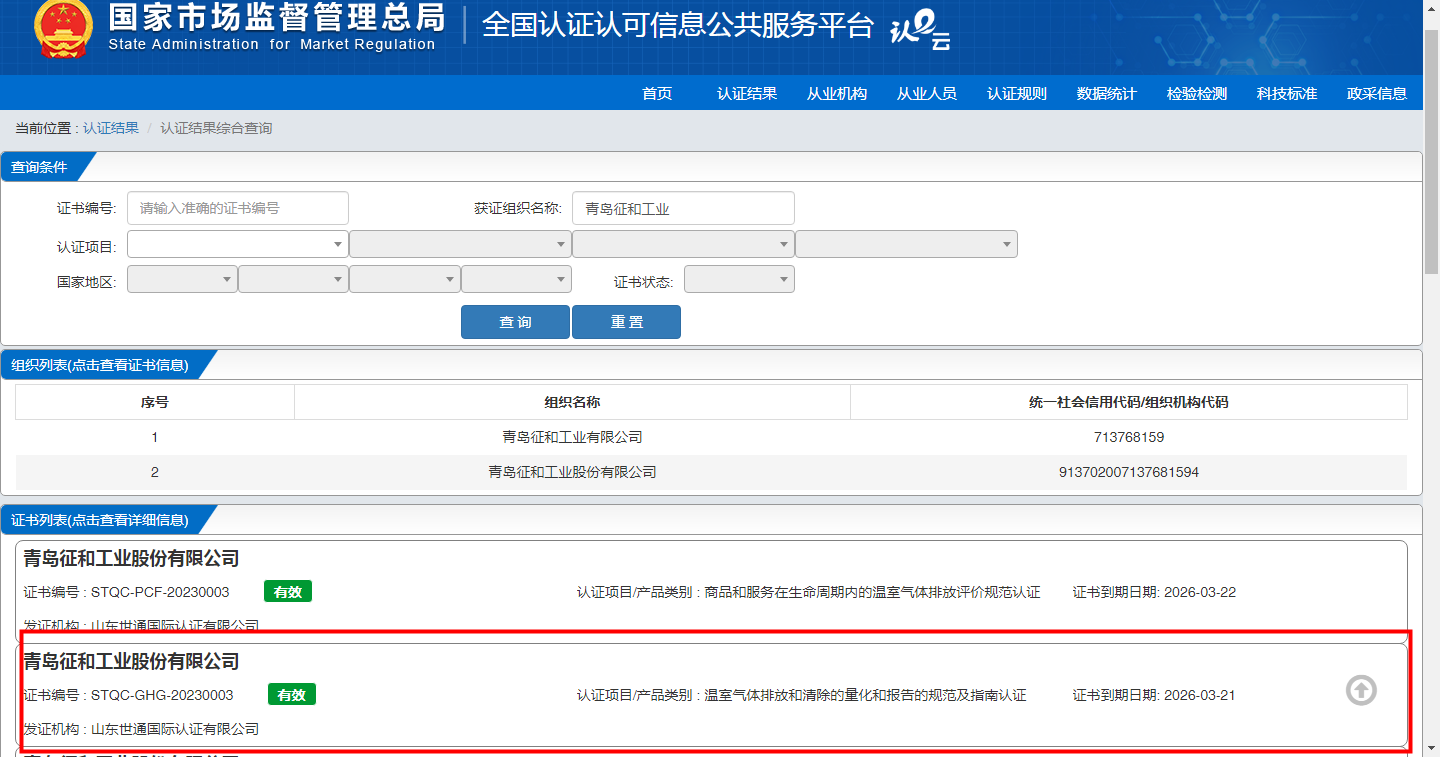The image size is (1440, 757).
Task: Click the 认证结果综合查询 breadcrumb text
Action: pyautogui.click(x=216, y=128)
